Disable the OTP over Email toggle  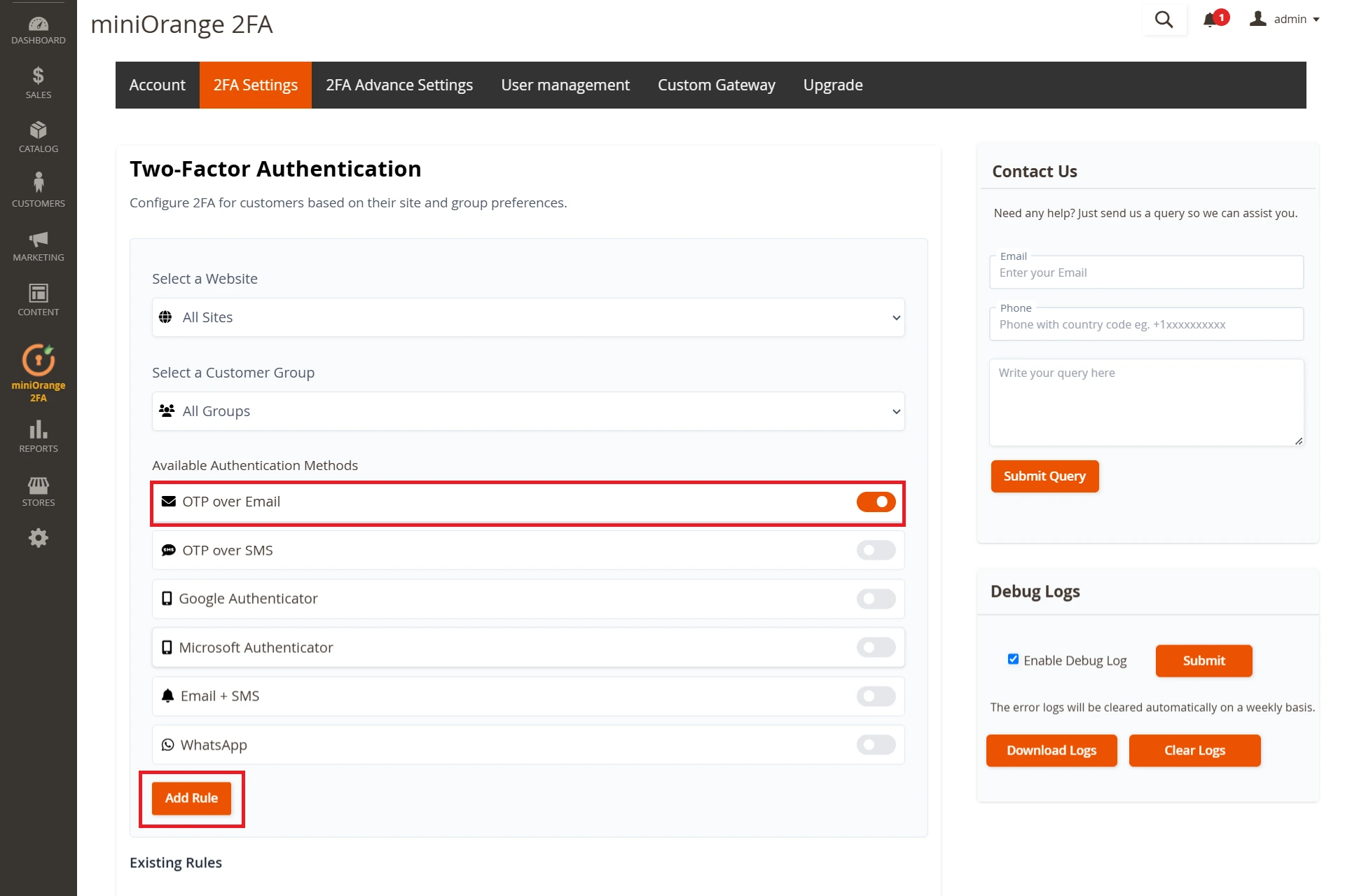pyautogui.click(x=876, y=502)
